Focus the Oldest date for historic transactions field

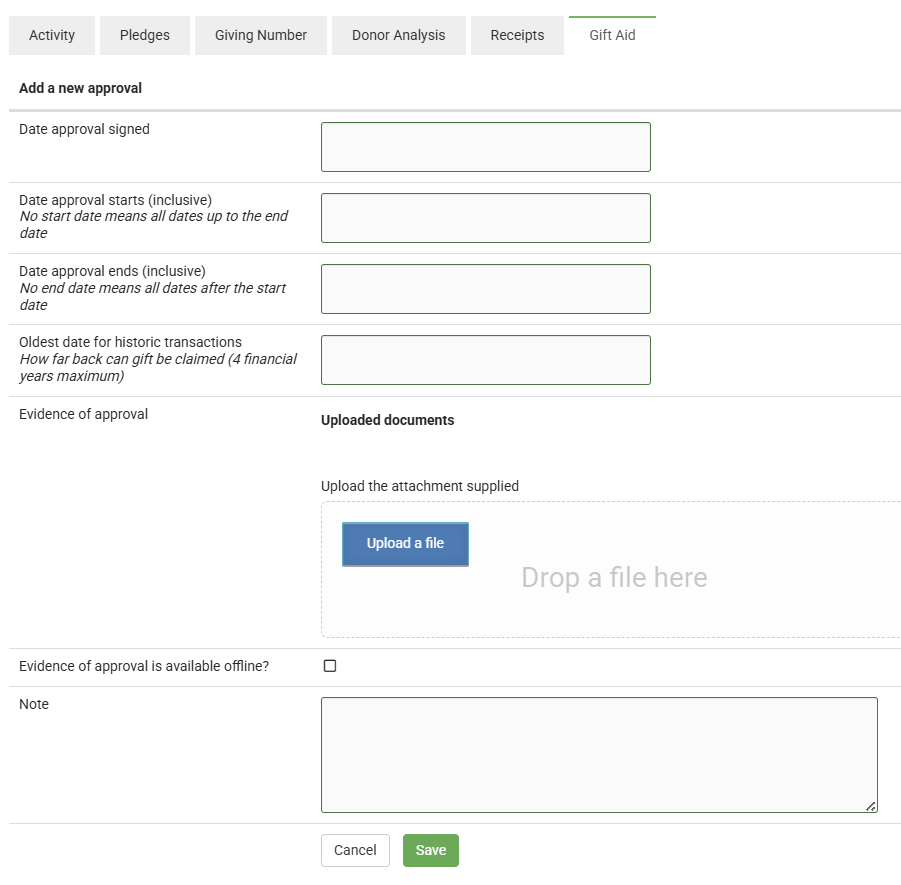point(486,360)
